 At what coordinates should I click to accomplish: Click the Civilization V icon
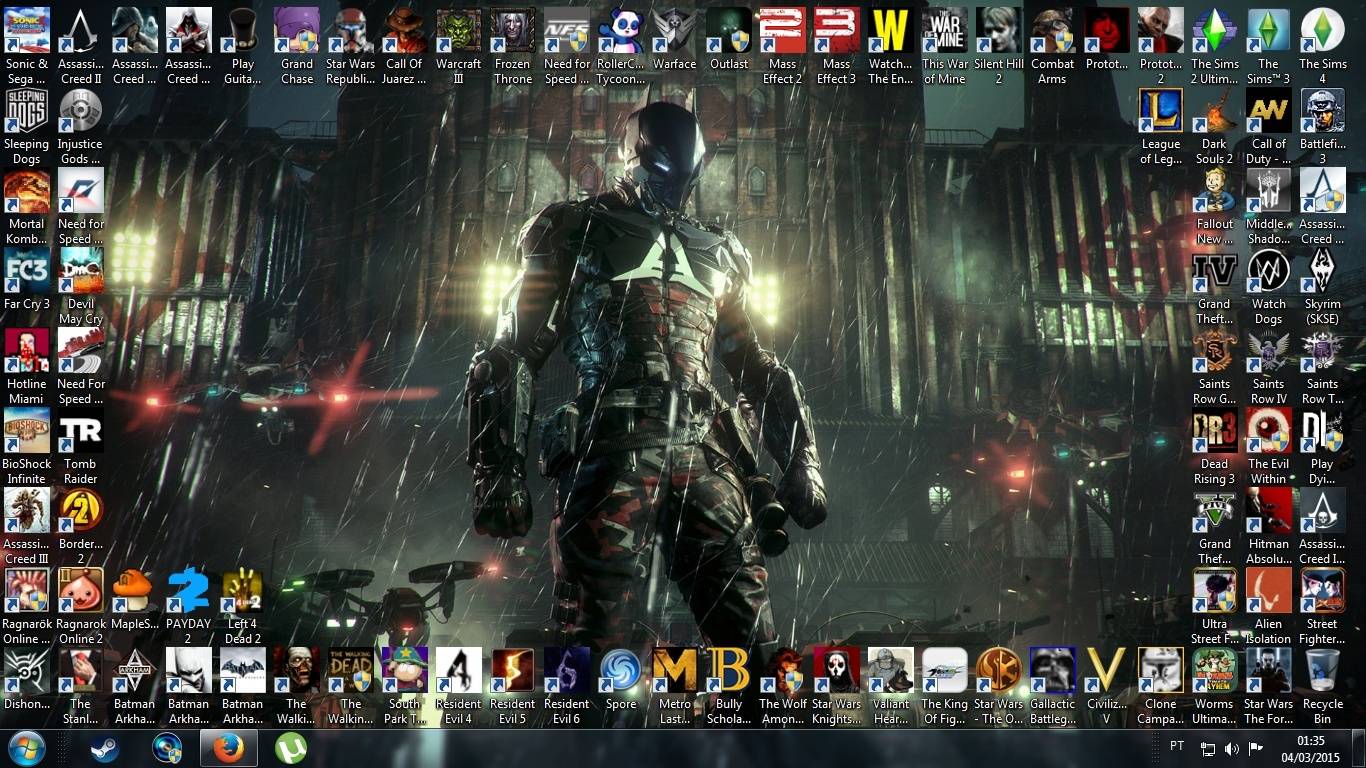1107,670
